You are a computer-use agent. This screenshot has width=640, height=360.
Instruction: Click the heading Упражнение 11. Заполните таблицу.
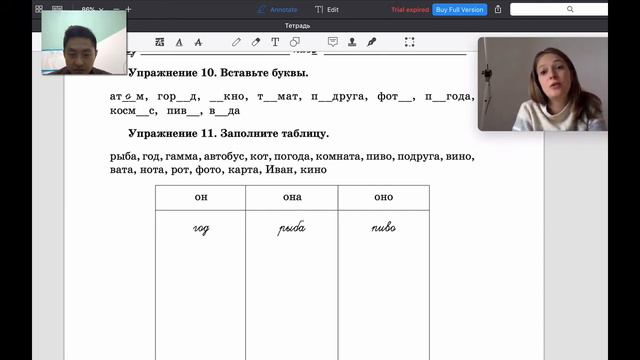point(229,133)
